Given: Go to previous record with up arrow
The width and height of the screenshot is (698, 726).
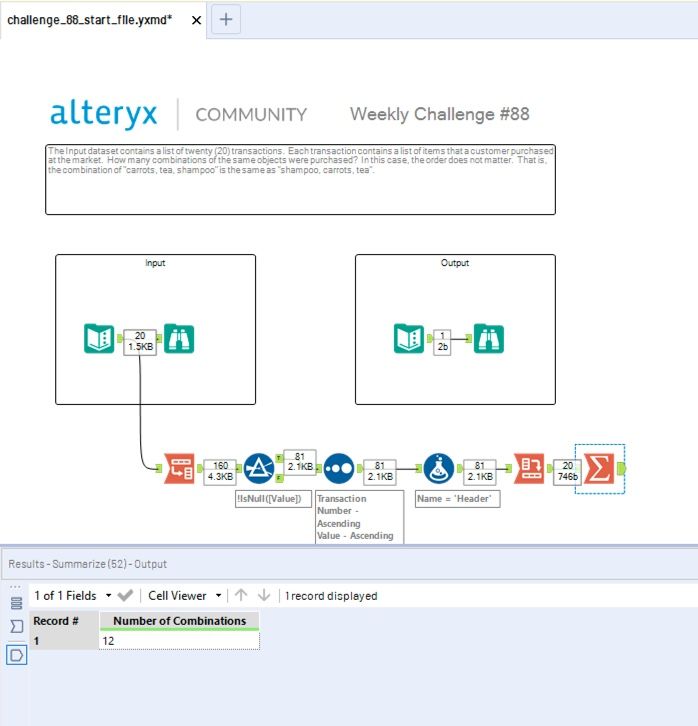Looking at the screenshot, I should (x=241, y=595).
